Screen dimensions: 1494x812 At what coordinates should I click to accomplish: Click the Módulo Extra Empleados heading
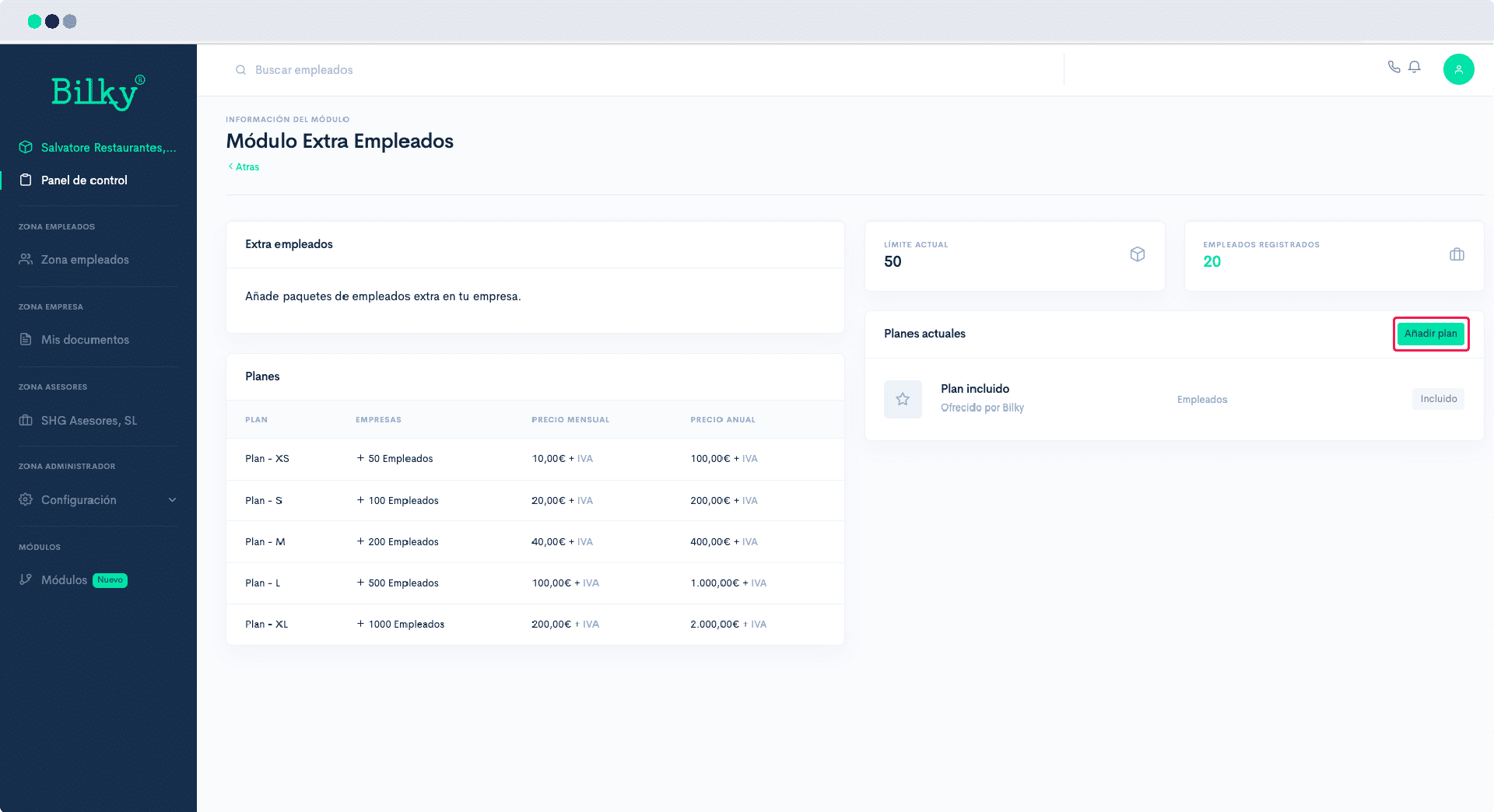tap(340, 141)
